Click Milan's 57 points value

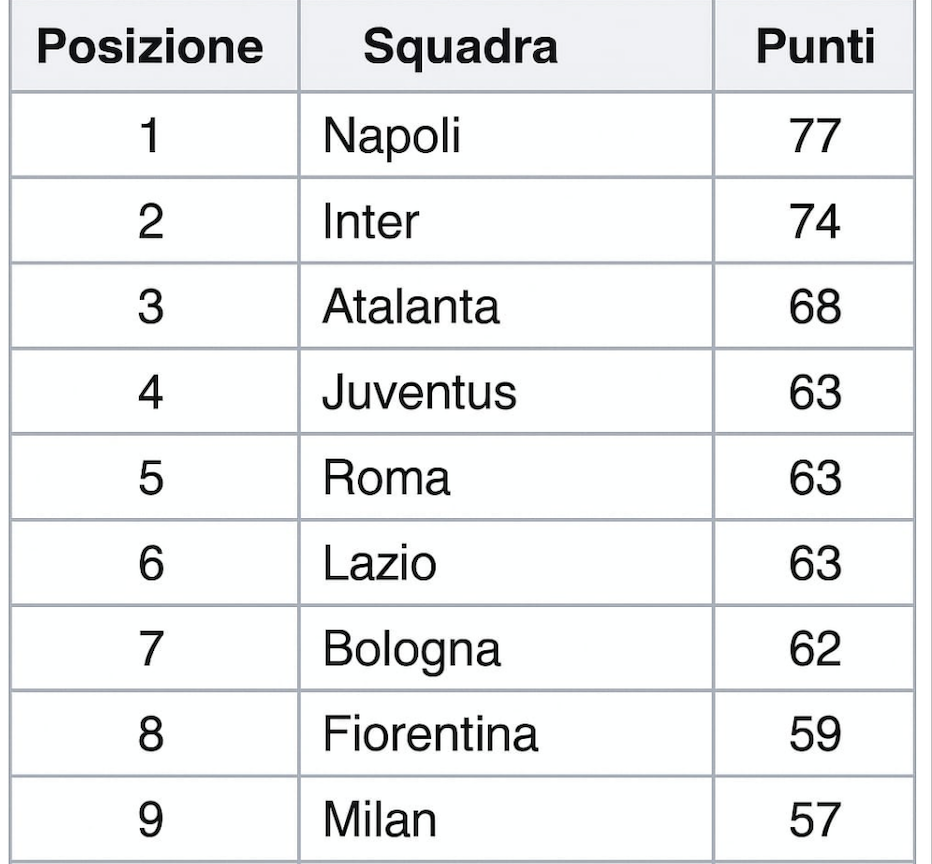[x=815, y=819]
